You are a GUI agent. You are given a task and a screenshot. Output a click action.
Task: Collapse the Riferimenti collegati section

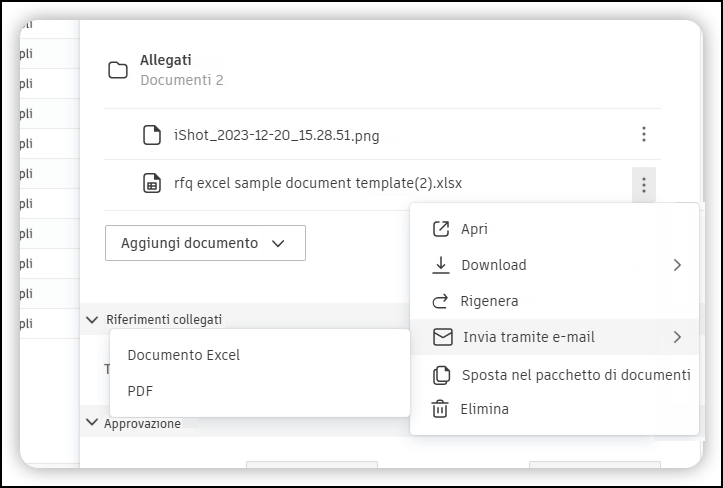(x=93, y=320)
